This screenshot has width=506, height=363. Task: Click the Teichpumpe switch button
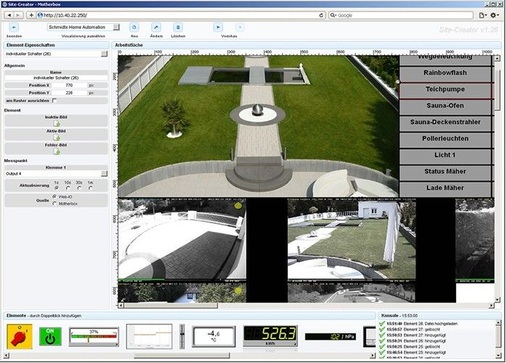coord(445,90)
